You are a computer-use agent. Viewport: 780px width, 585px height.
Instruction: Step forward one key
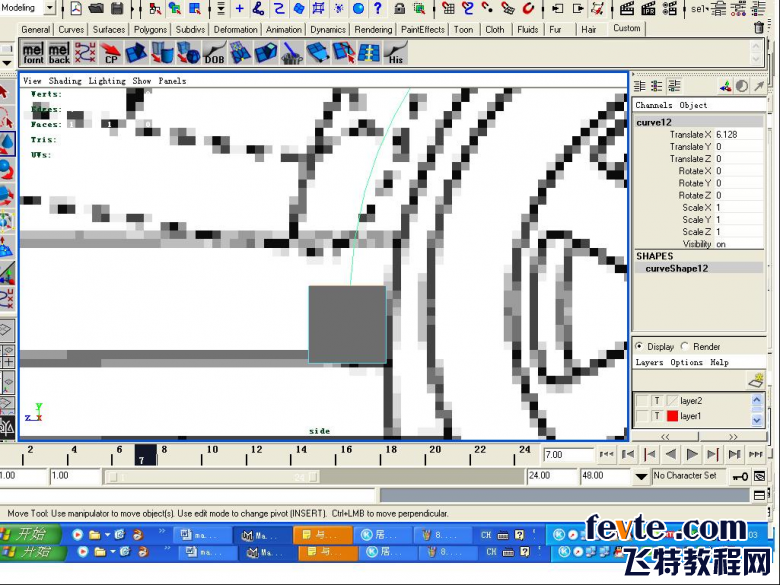(713, 455)
